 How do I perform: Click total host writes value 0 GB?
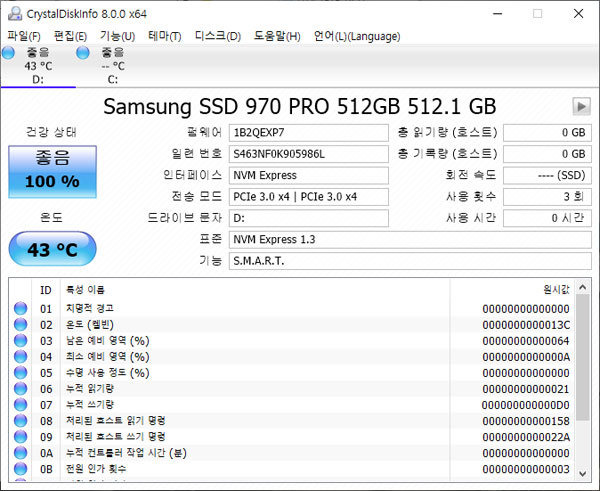click(x=547, y=154)
